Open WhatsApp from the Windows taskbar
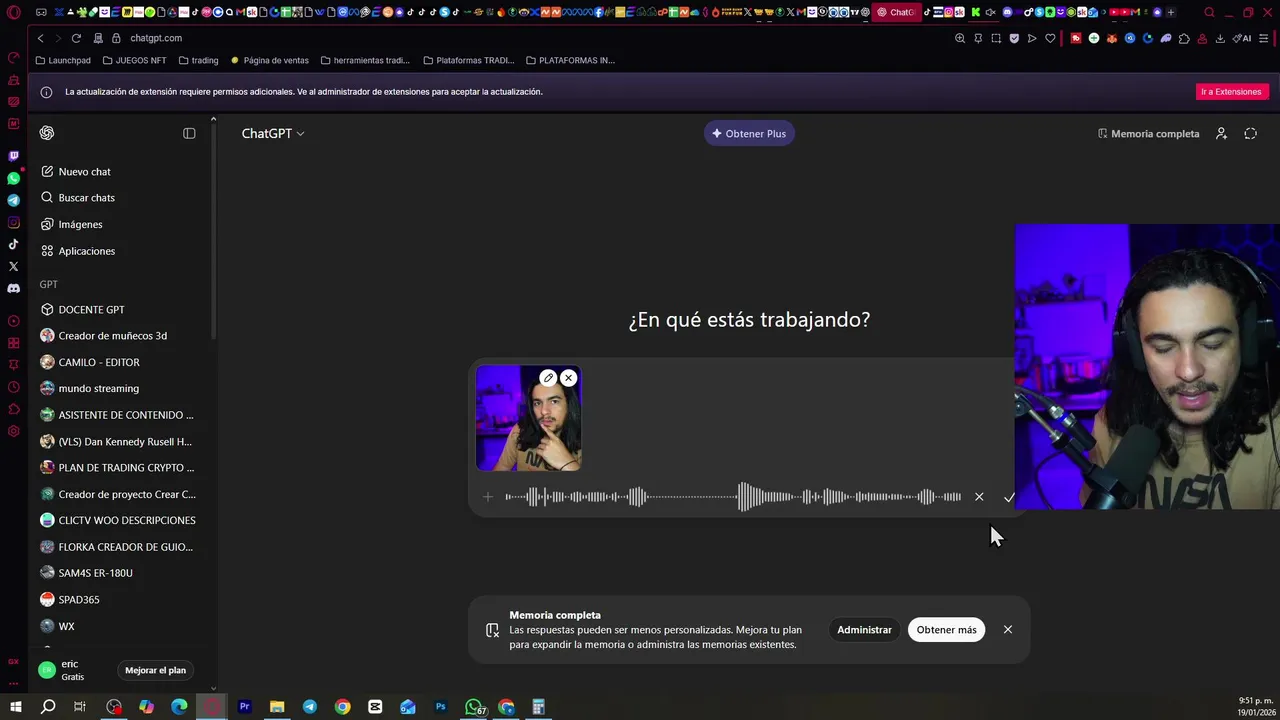Screen dimensions: 1280x720 (474, 707)
